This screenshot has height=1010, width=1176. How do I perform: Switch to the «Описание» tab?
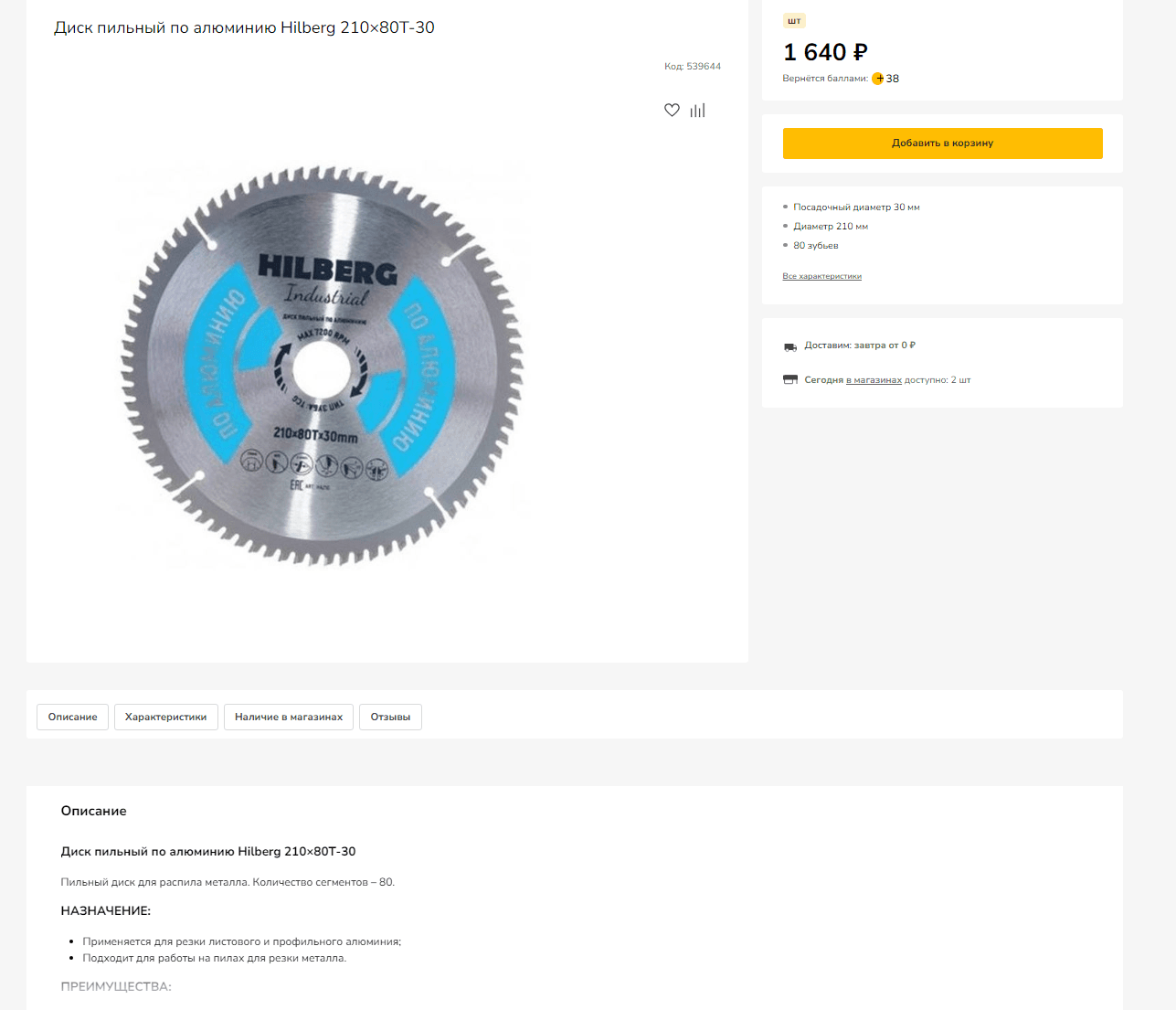[73, 718]
